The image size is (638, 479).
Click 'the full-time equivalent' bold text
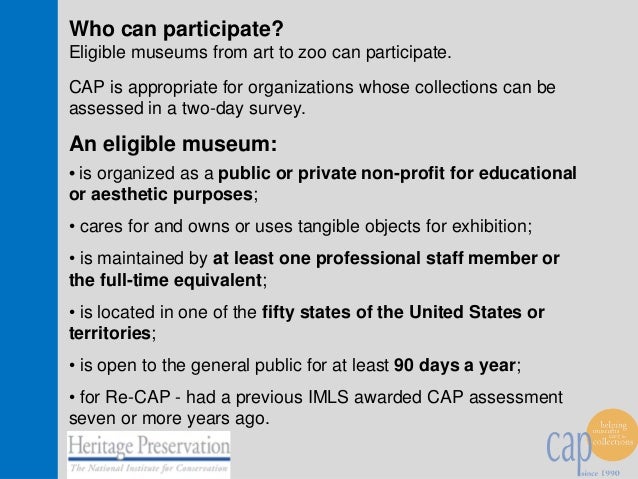(165, 280)
